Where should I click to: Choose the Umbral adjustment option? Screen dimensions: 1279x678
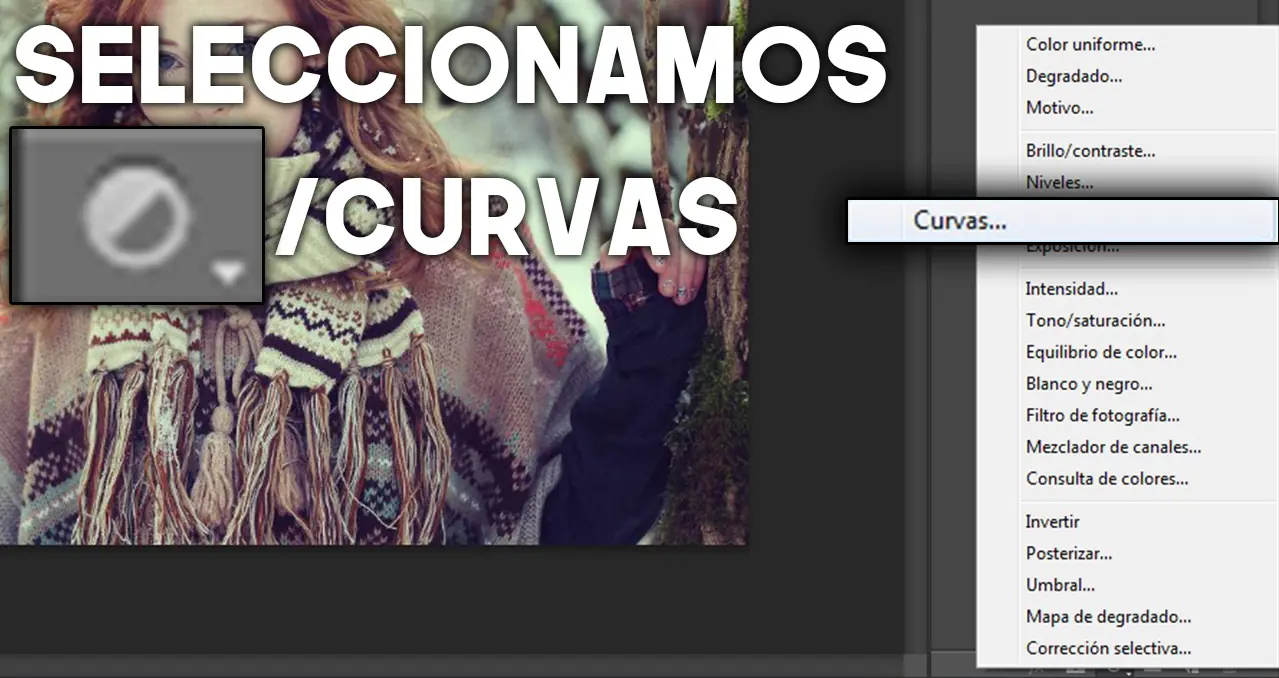click(1060, 586)
